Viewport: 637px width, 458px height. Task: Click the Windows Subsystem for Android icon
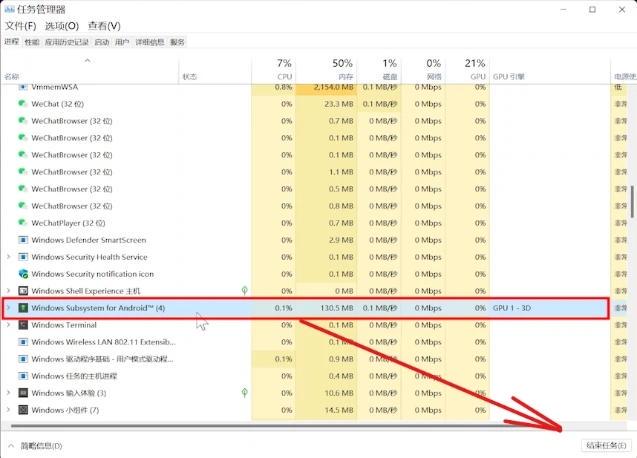[23, 308]
